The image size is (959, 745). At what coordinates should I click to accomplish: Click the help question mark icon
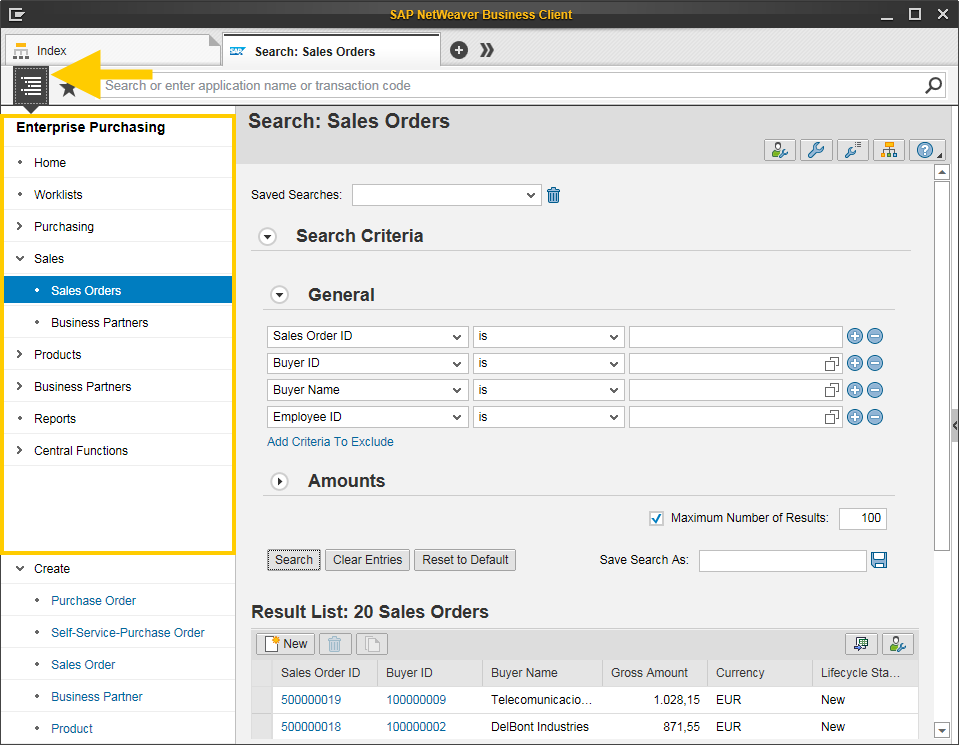coord(927,150)
